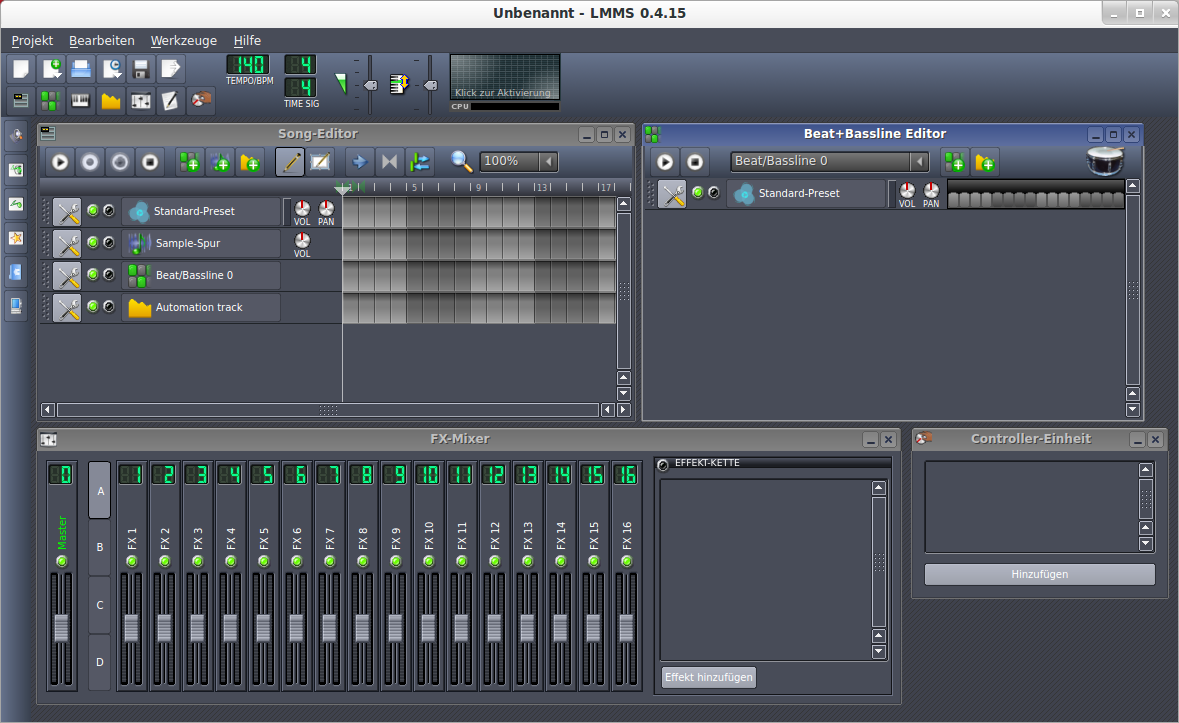Open the Projekt menu

(31, 40)
